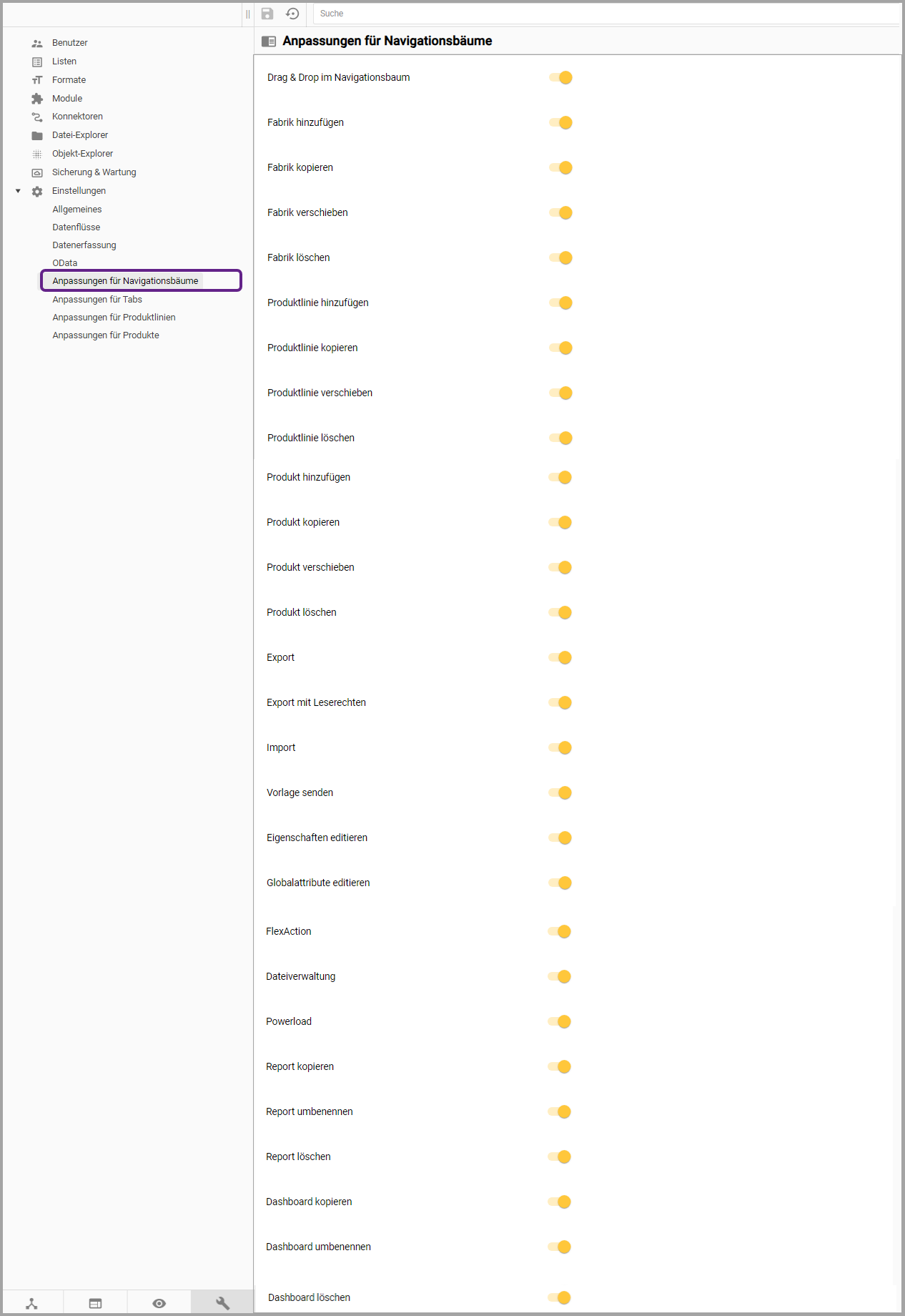Open Anpassungen für Produktlinien settings

pos(114,318)
